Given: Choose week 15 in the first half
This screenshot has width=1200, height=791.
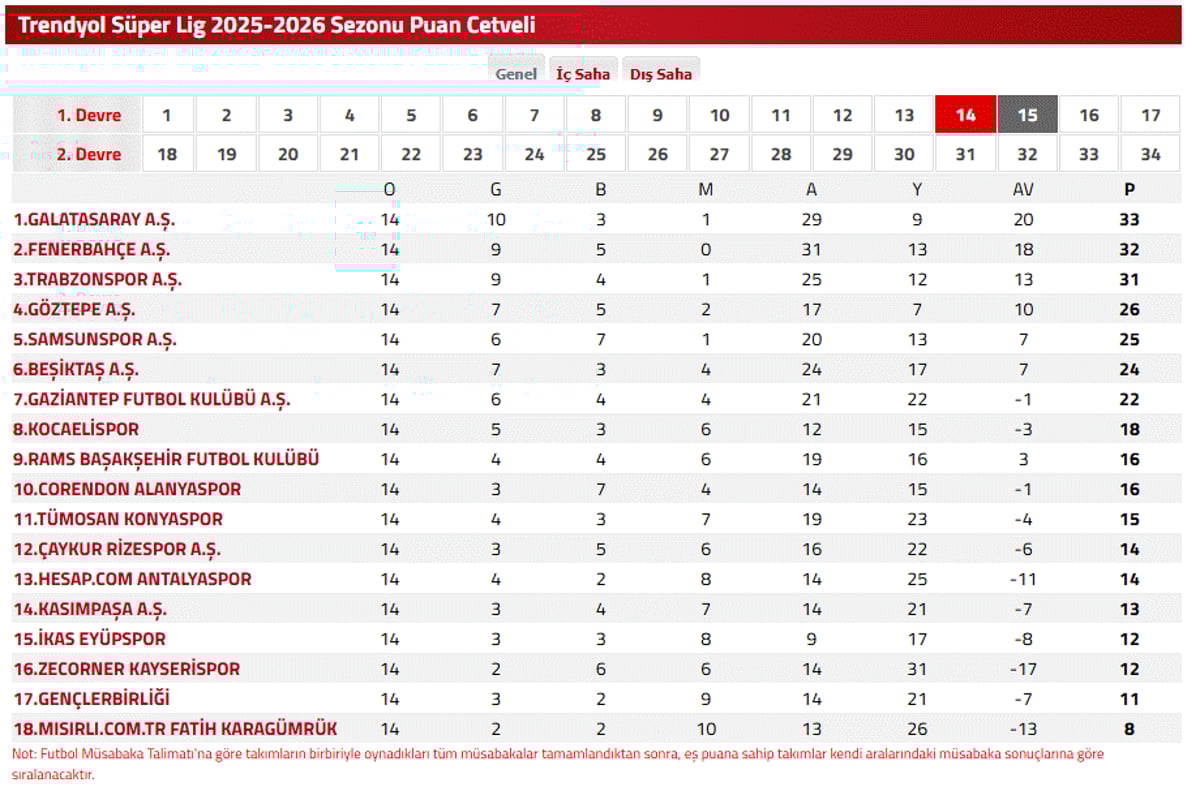Looking at the screenshot, I should coord(1027,115).
